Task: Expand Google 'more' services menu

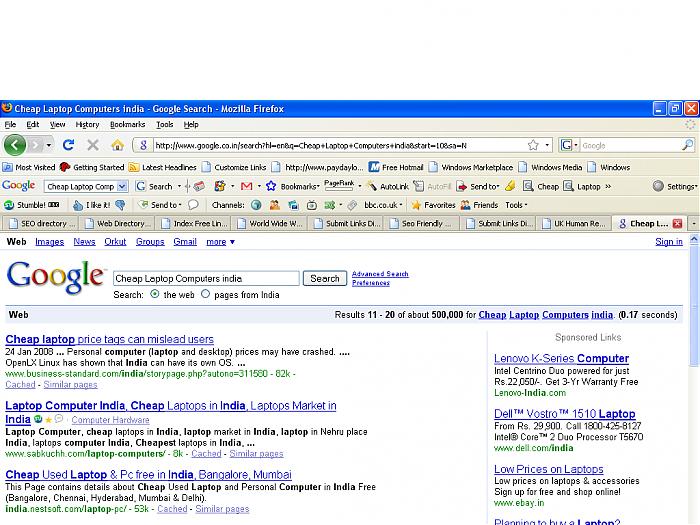Action: point(220,242)
